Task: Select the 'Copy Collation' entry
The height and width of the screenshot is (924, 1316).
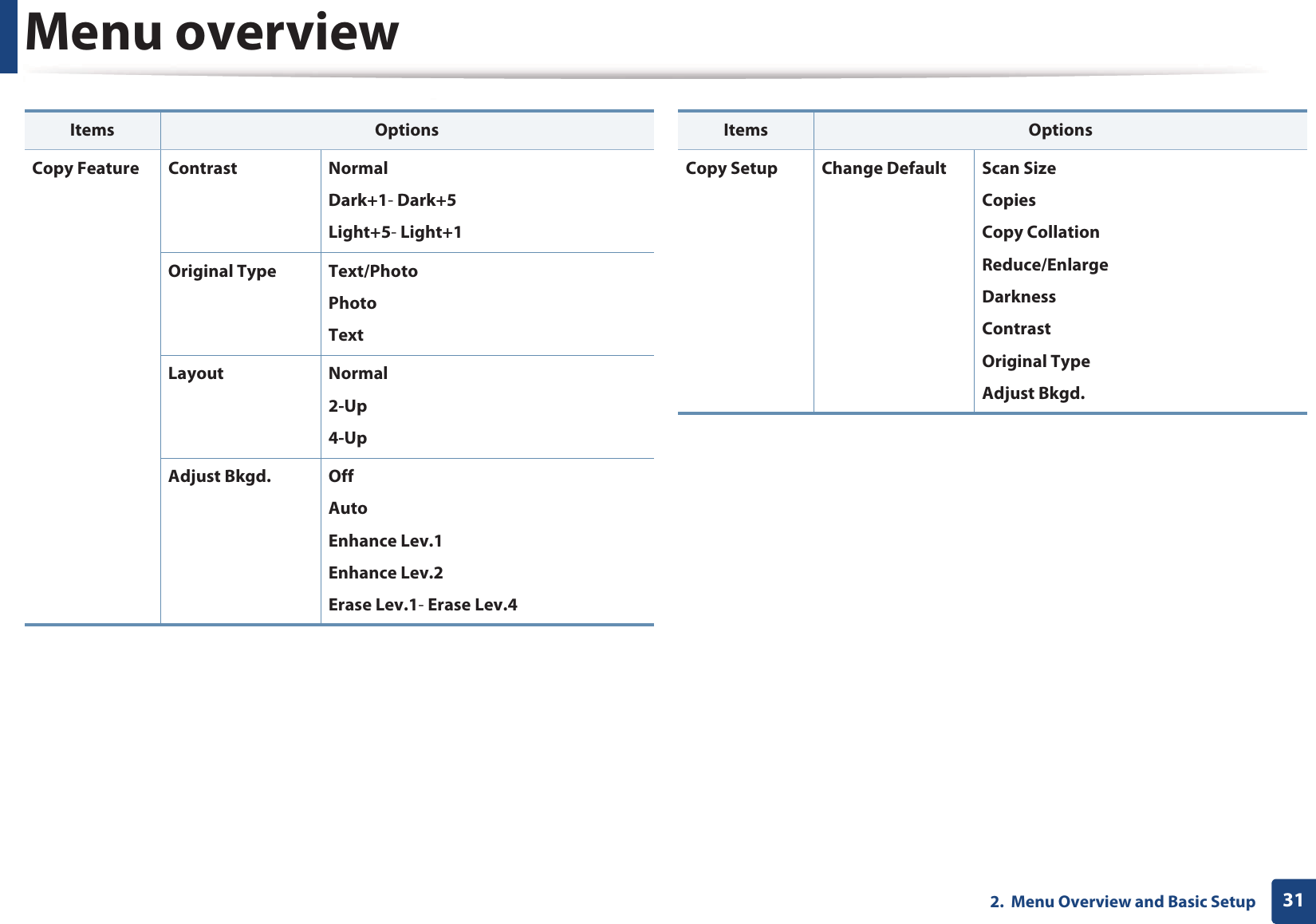Action: click(1041, 232)
